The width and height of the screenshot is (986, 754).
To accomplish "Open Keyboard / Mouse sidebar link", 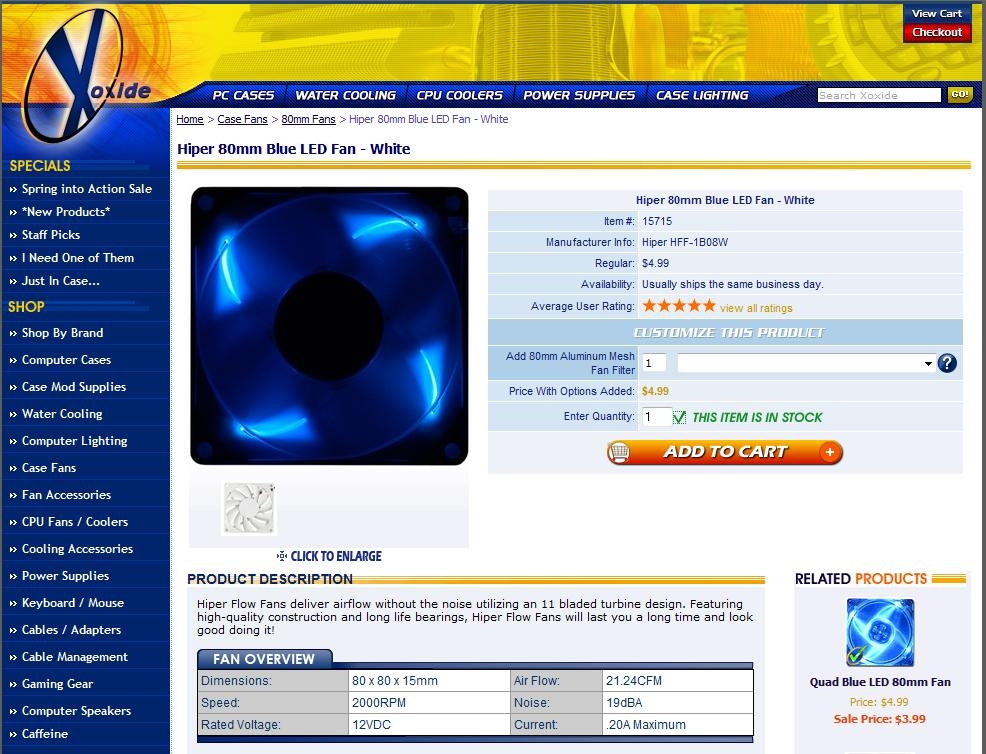I will pyautogui.click(x=73, y=603).
